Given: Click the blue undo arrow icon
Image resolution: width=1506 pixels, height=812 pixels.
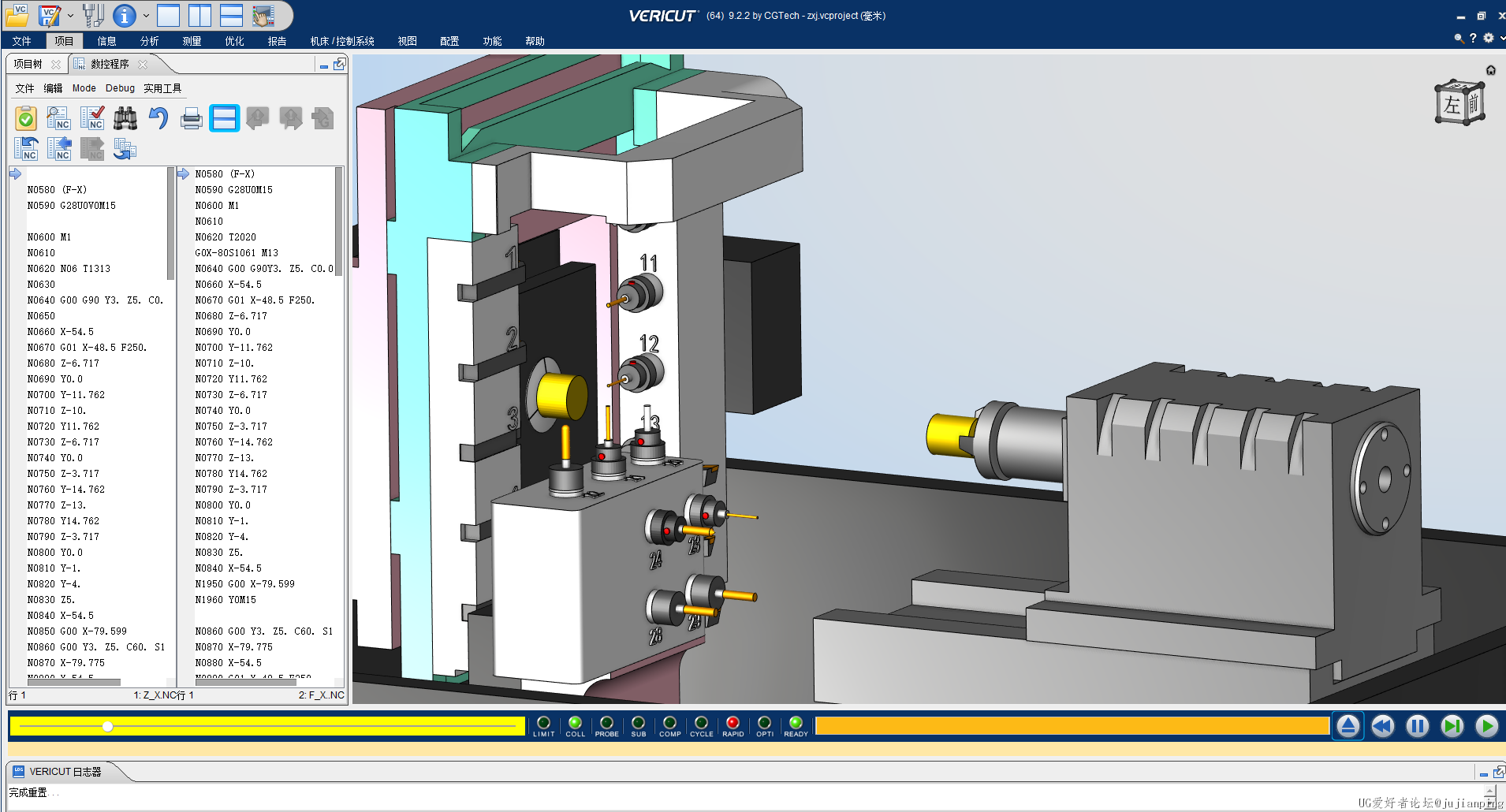Looking at the screenshot, I should coord(158,118).
